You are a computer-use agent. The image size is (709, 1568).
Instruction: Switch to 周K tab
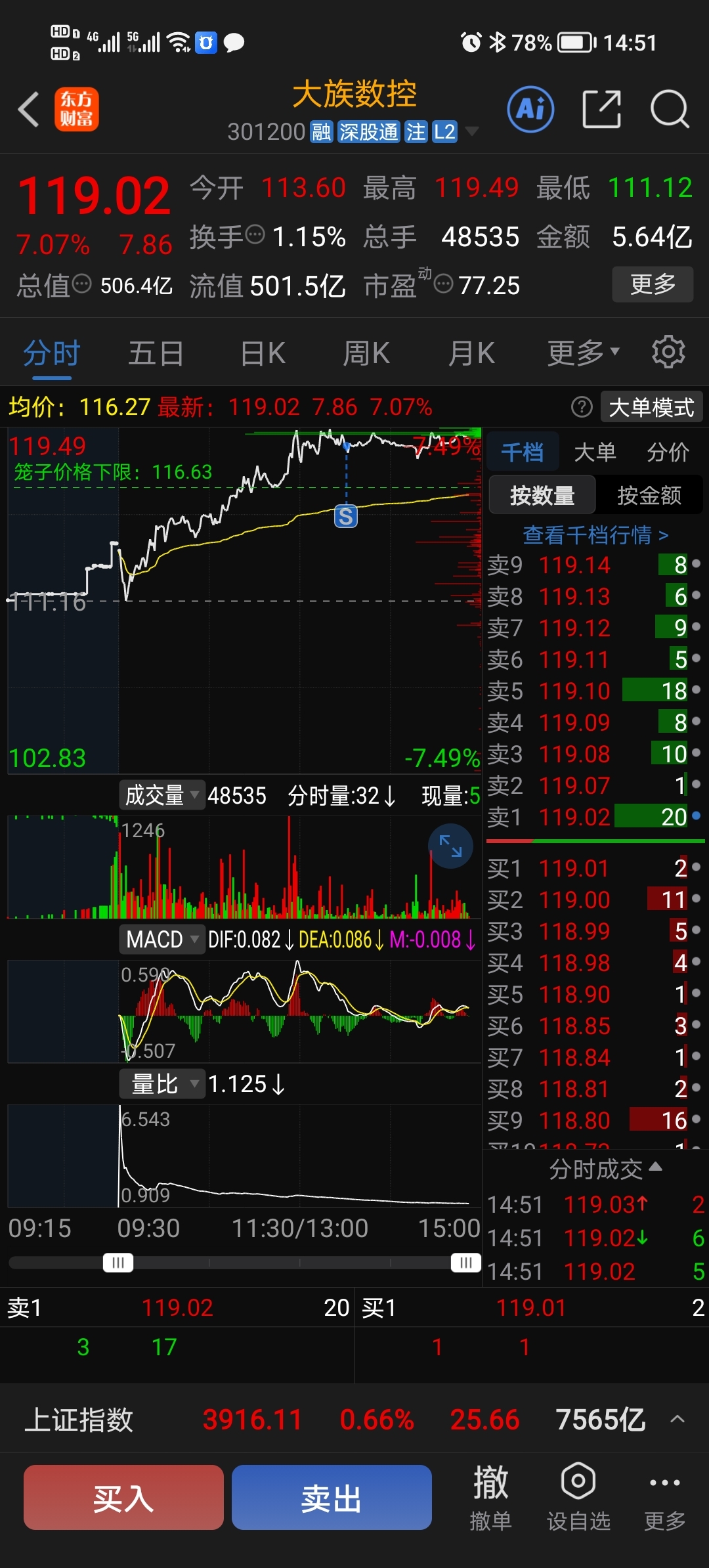click(x=366, y=353)
